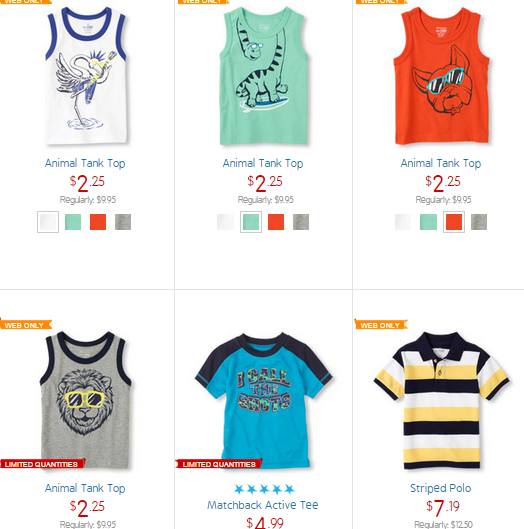Viewport: 524px width, 529px height.
Task: Open the Striped Polo product link
Action: [441, 488]
